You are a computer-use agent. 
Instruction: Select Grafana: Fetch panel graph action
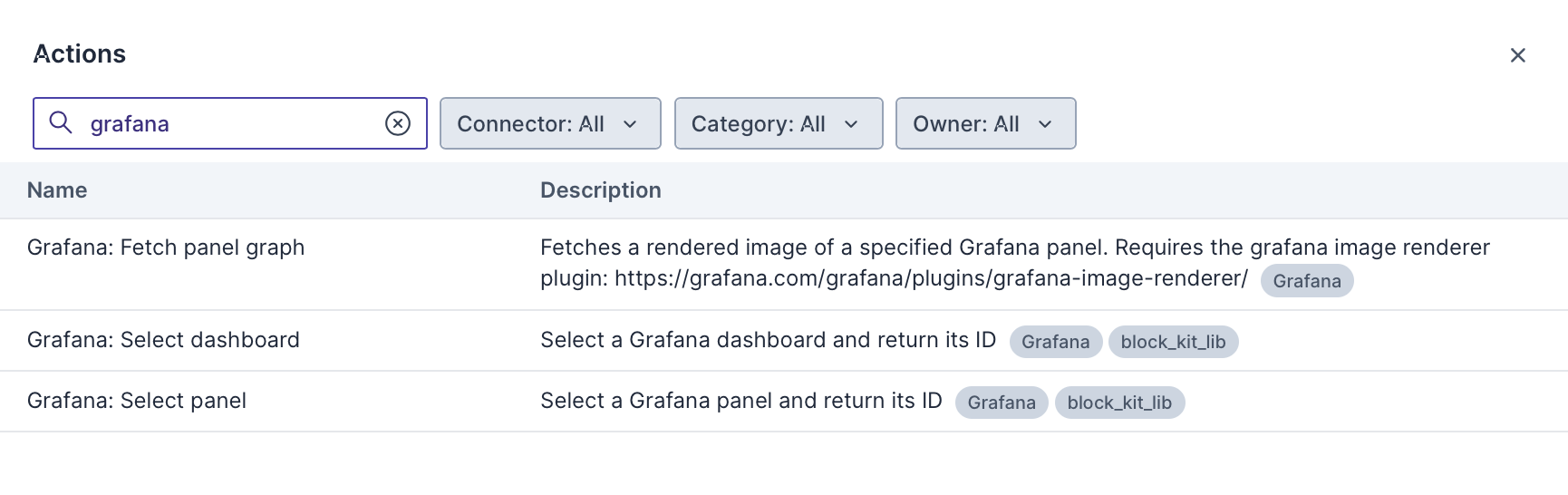click(166, 247)
